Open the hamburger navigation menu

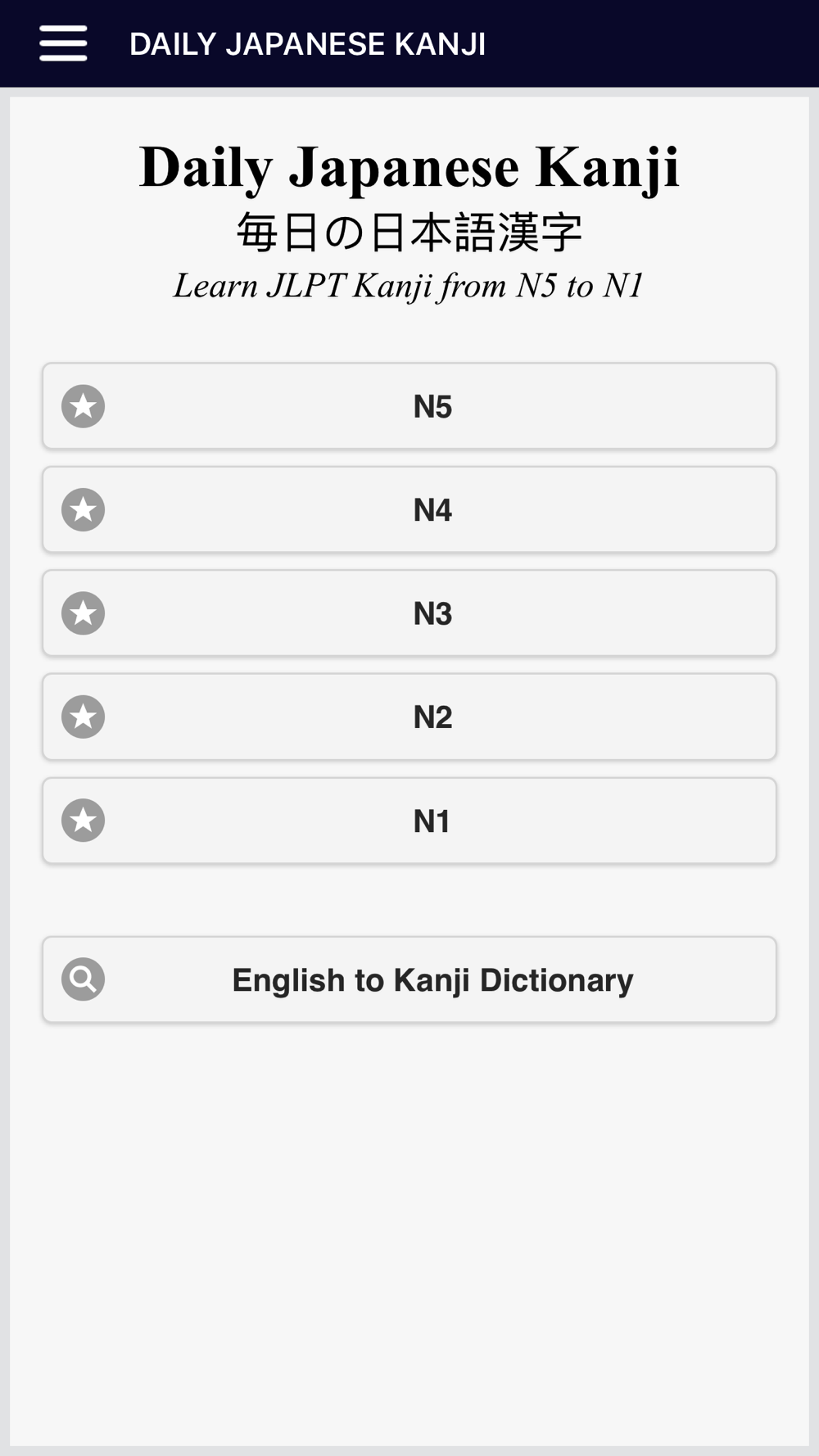[x=63, y=43]
